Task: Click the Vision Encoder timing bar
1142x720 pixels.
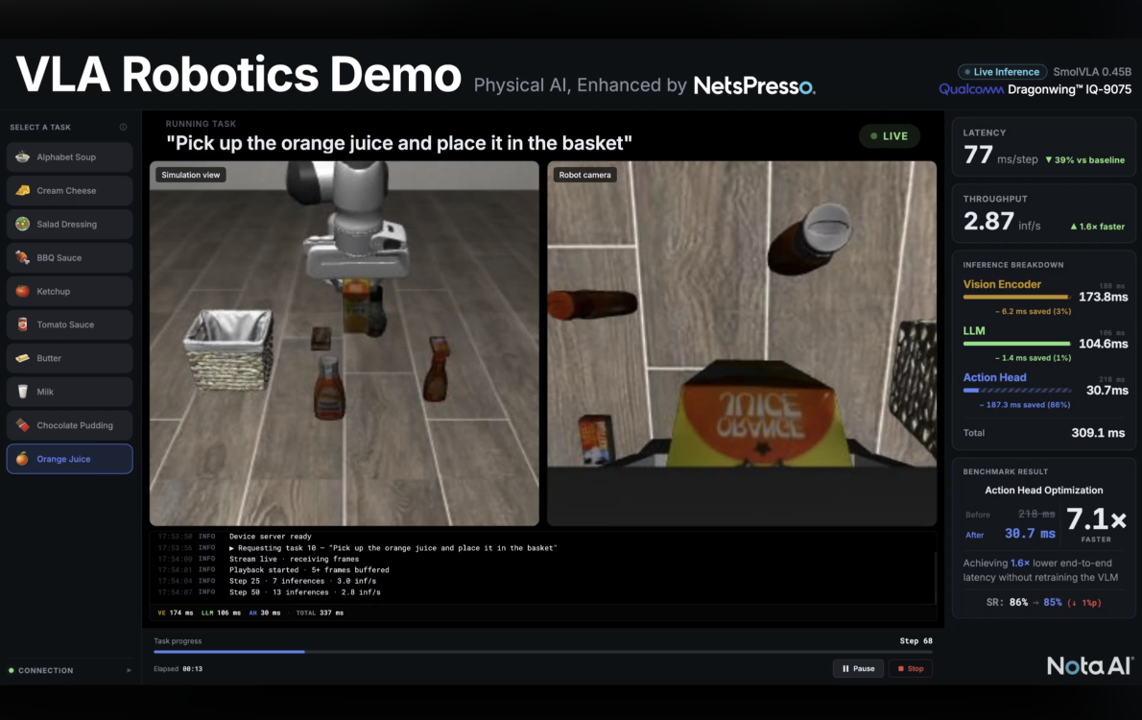Action: pyautogui.click(x=1016, y=297)
